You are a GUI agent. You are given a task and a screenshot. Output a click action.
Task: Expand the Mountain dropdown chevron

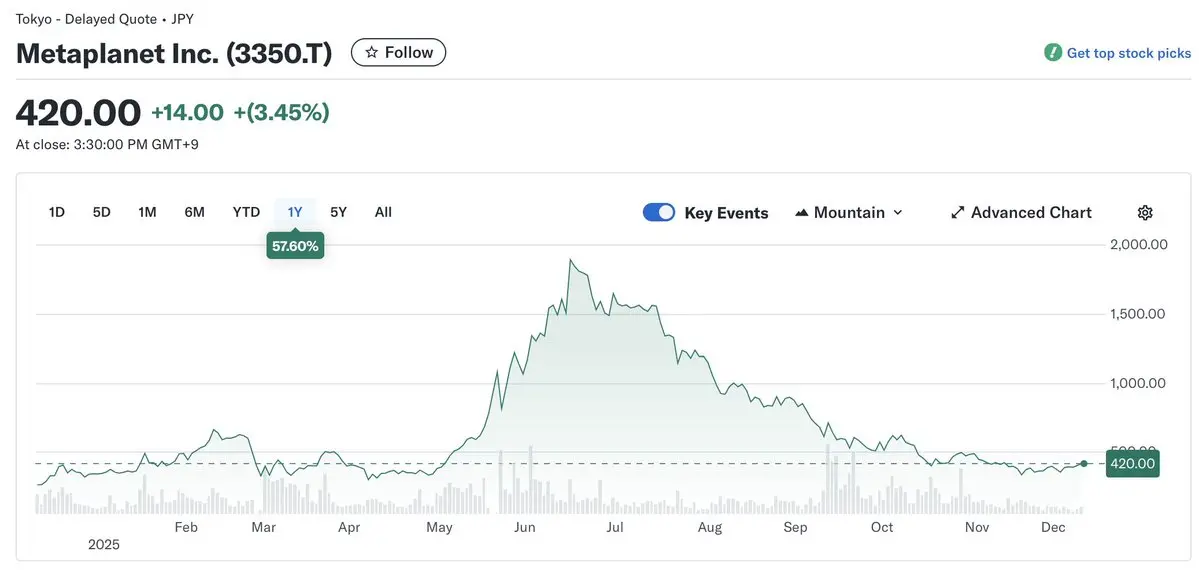[897, 212]
